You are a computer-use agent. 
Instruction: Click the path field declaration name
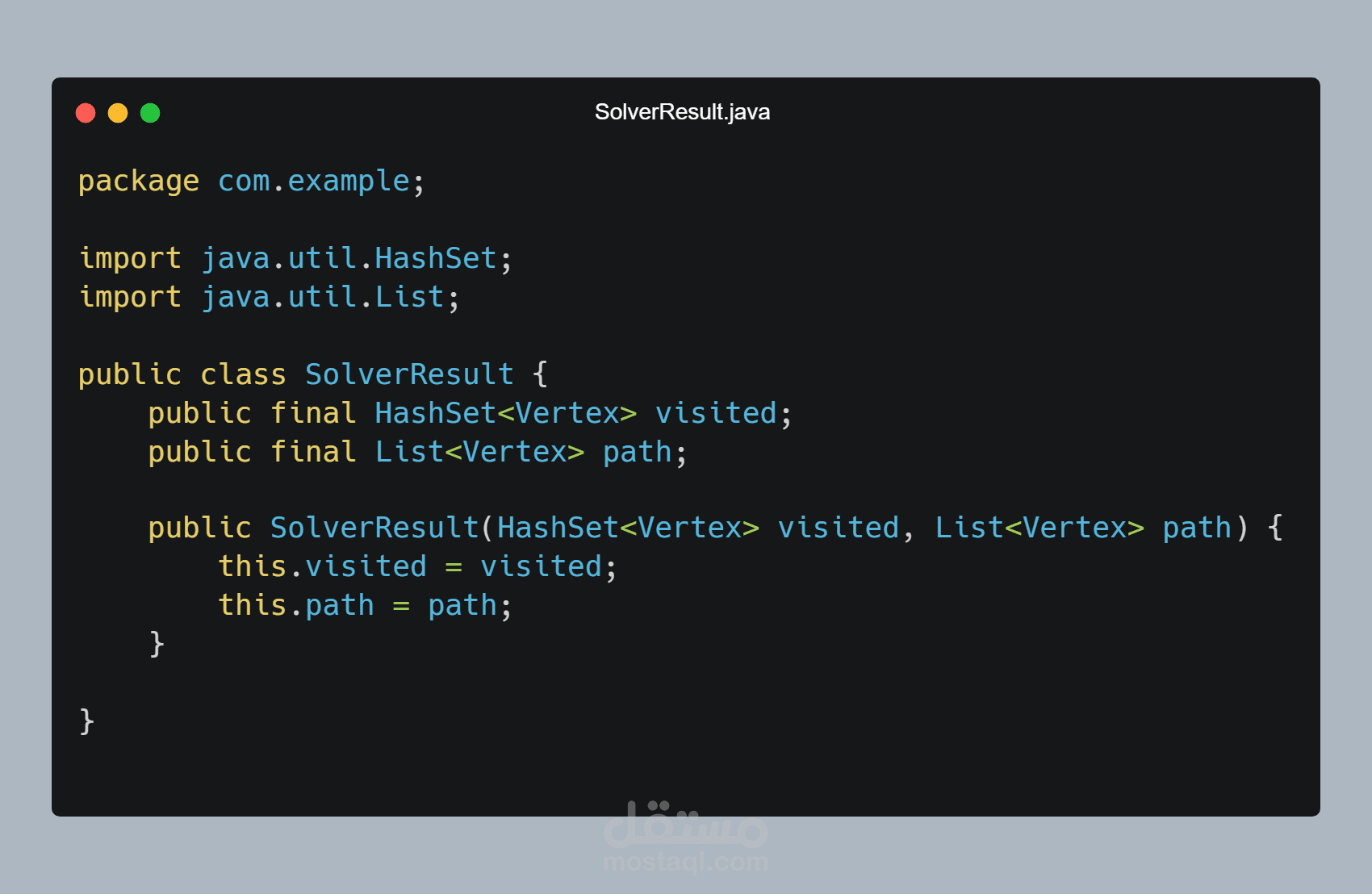click(x=638, y=452)
